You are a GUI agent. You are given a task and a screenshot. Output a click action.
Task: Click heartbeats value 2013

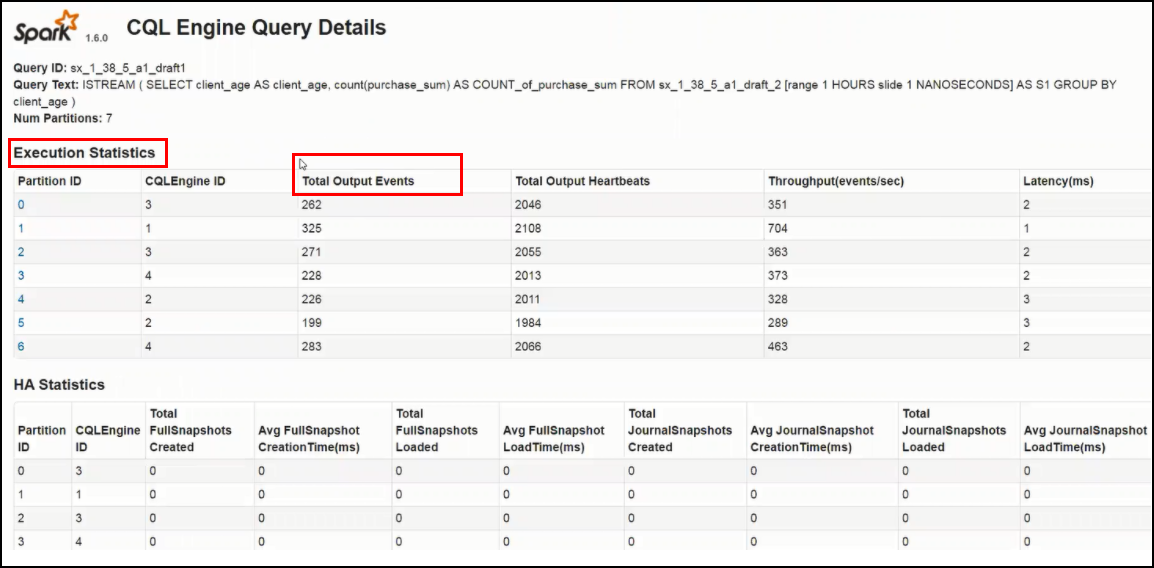click(528, 275)
